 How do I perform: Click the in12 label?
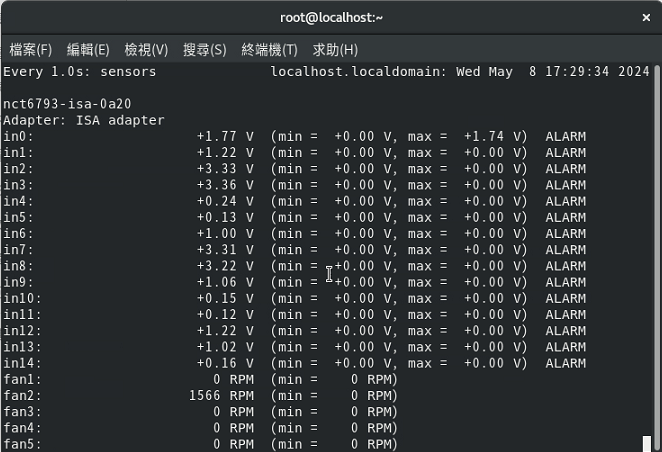[x=22, y=330]
